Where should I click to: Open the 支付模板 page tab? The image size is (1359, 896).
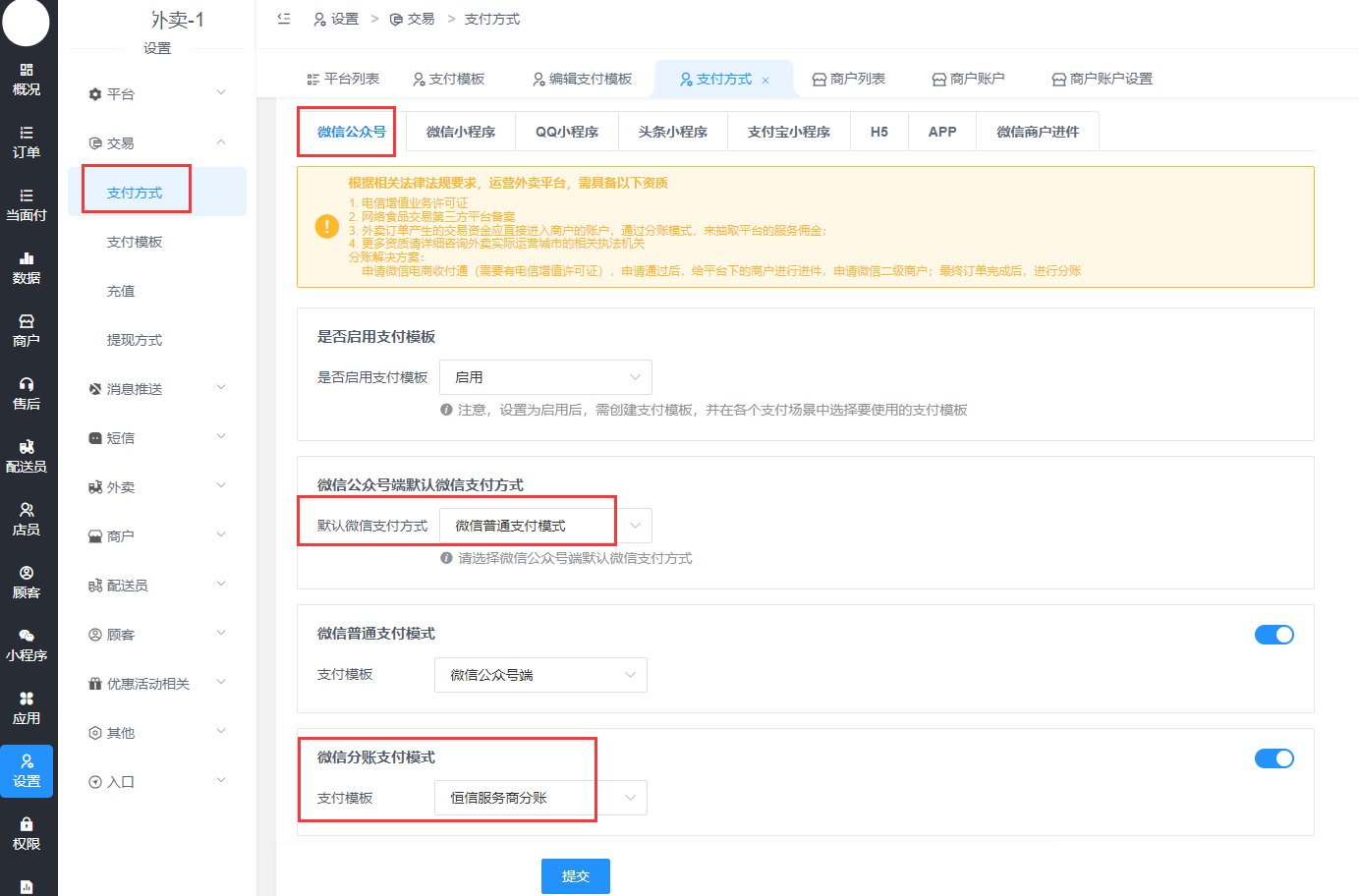449,79
